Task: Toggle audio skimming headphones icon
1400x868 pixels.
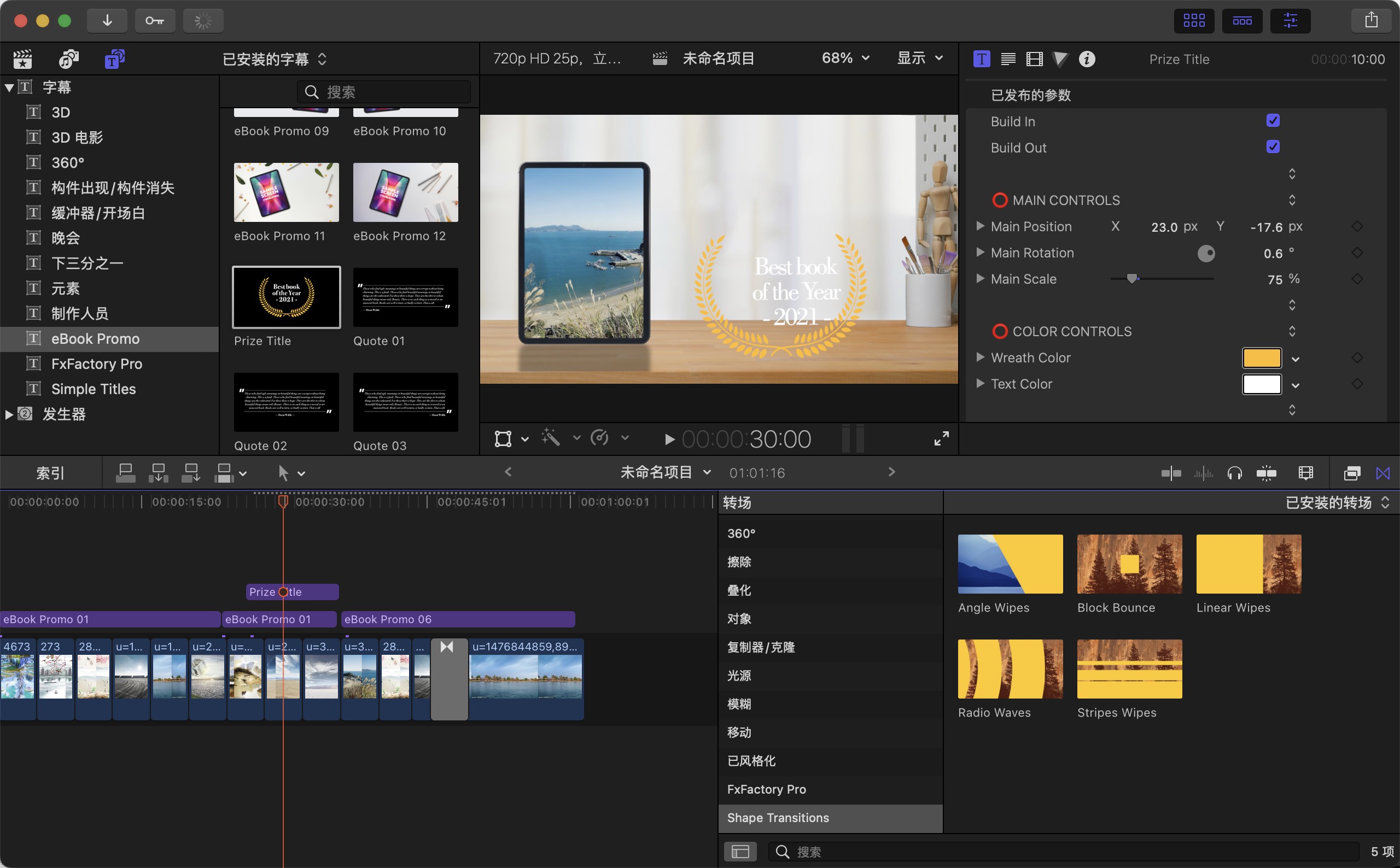Action: coord(1234,473)
